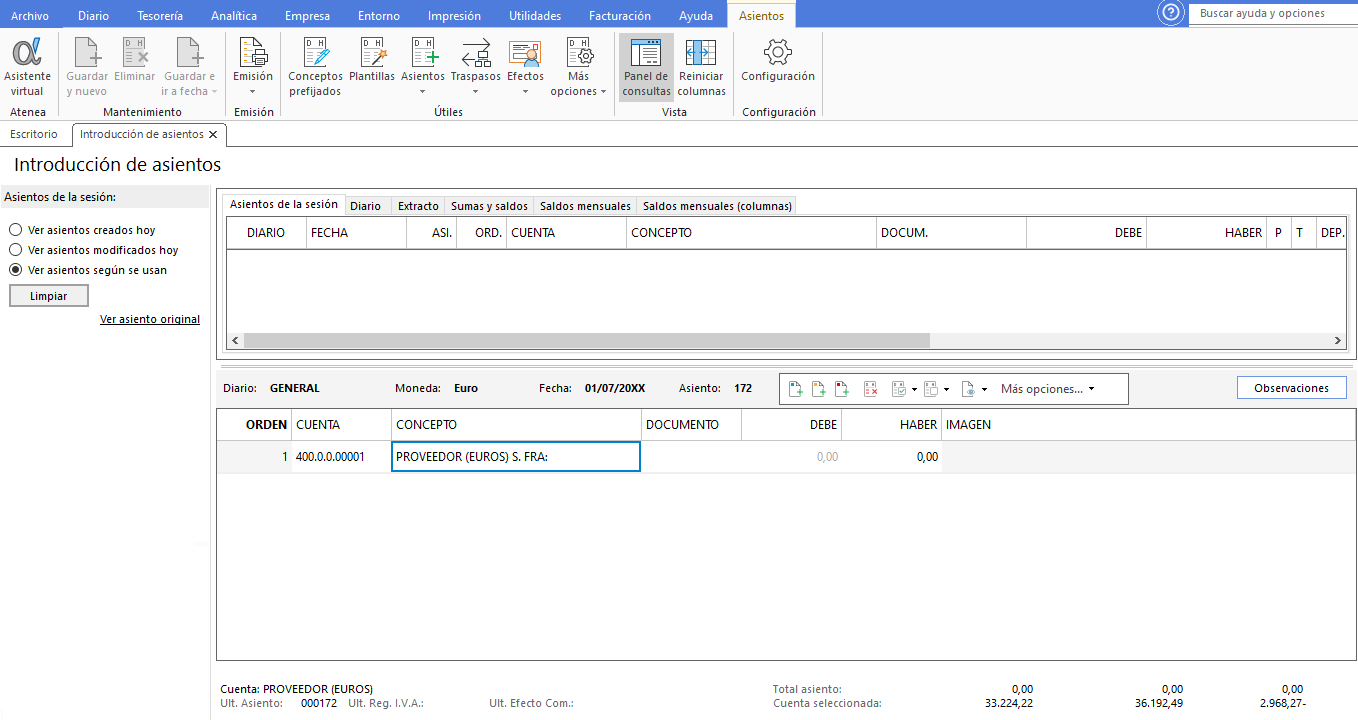
Task: Click the copy entry lines icon
Action: point(930,389)
